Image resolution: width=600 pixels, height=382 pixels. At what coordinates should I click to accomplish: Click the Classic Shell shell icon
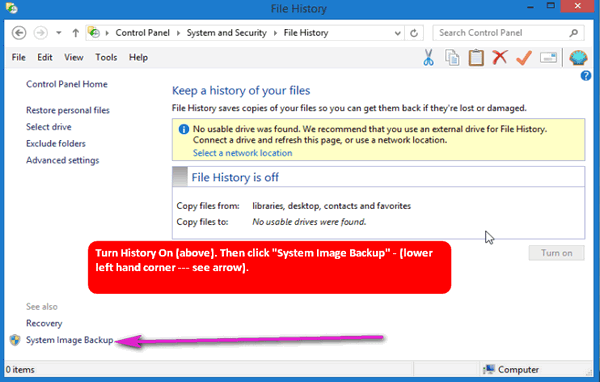578,57
